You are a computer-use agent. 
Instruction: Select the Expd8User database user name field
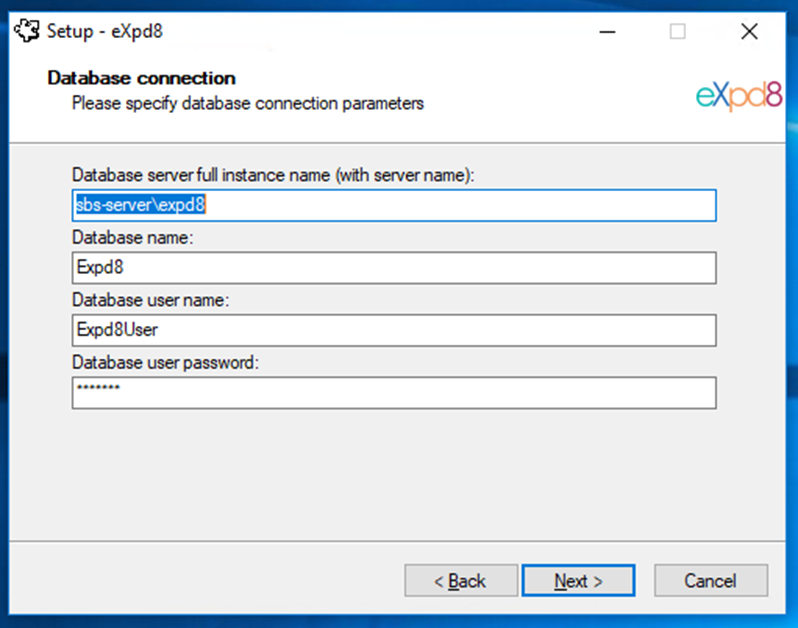click(x=394, y=330)
